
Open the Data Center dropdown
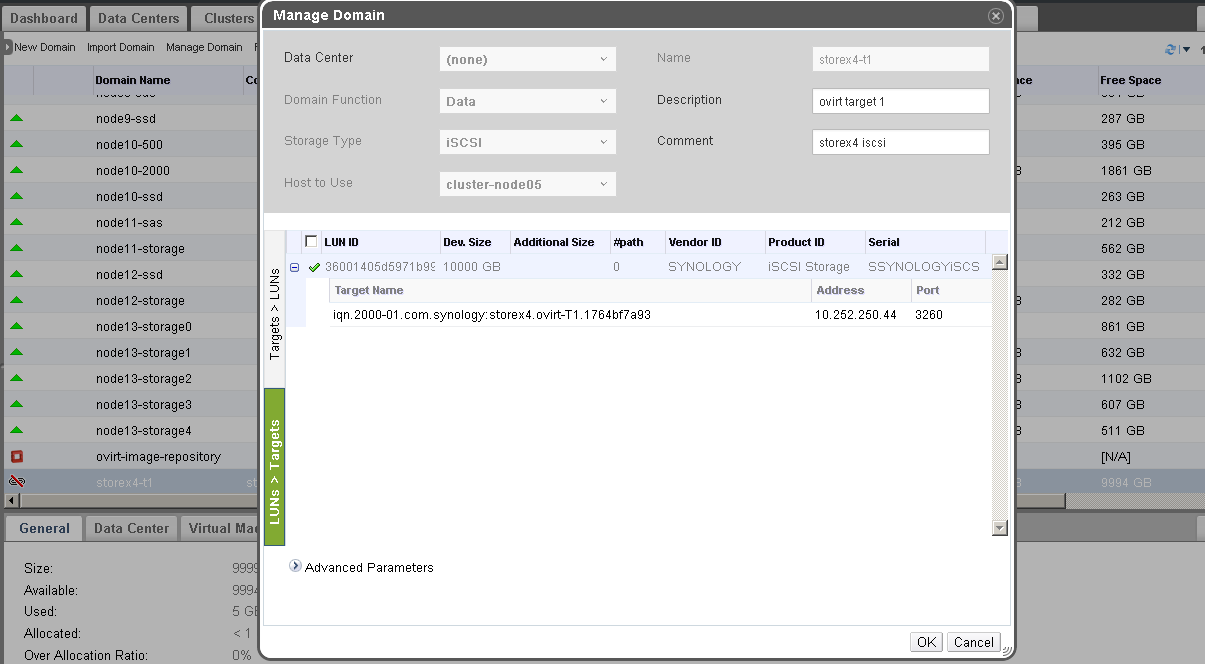click(x=528, y=59)
